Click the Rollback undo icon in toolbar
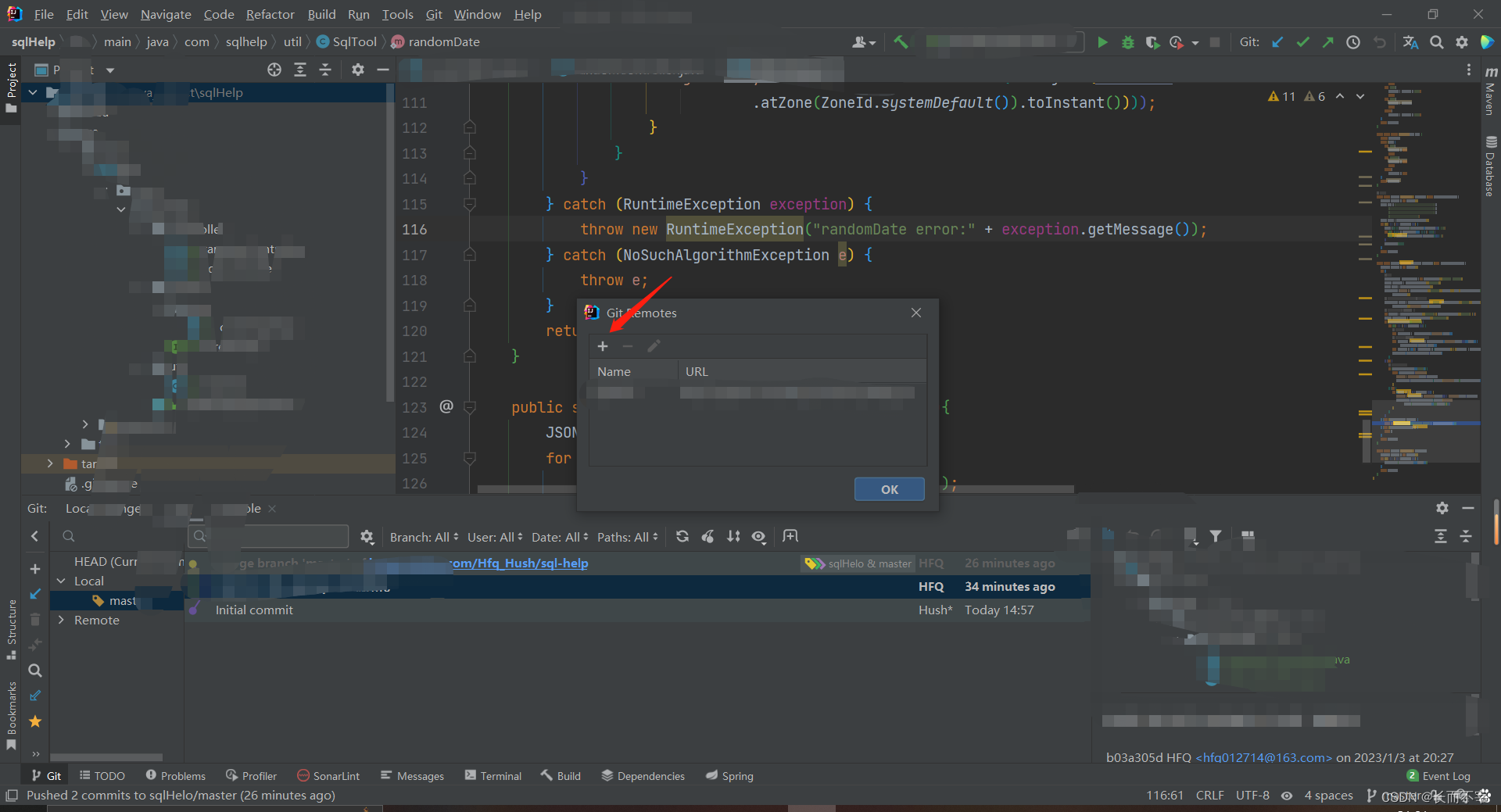Viewport: 1501px width, 812px height. (1380, 42)
